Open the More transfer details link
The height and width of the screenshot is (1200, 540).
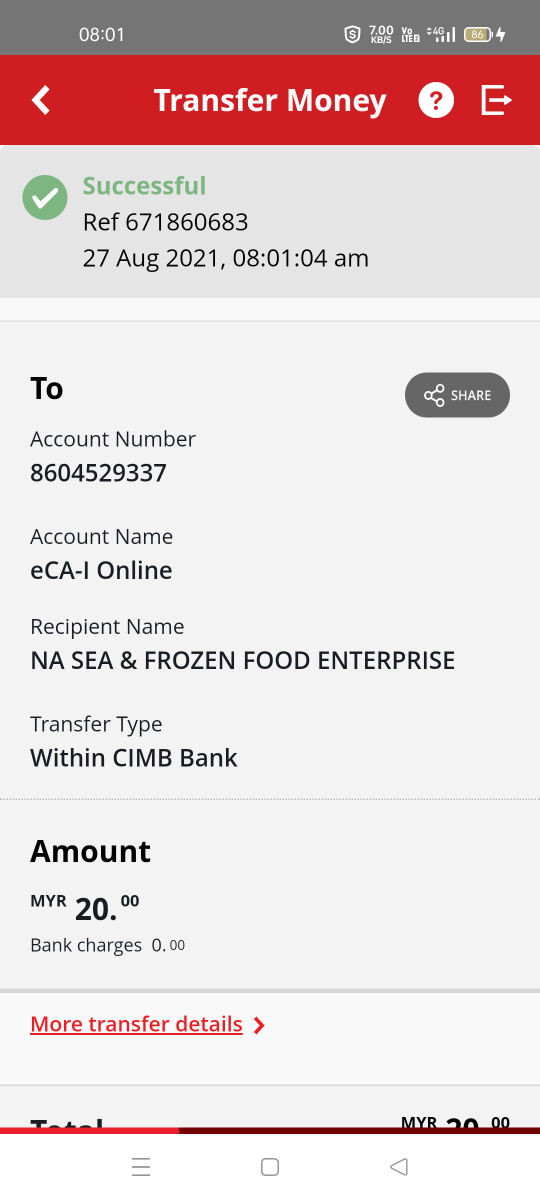click(137, 1024)
